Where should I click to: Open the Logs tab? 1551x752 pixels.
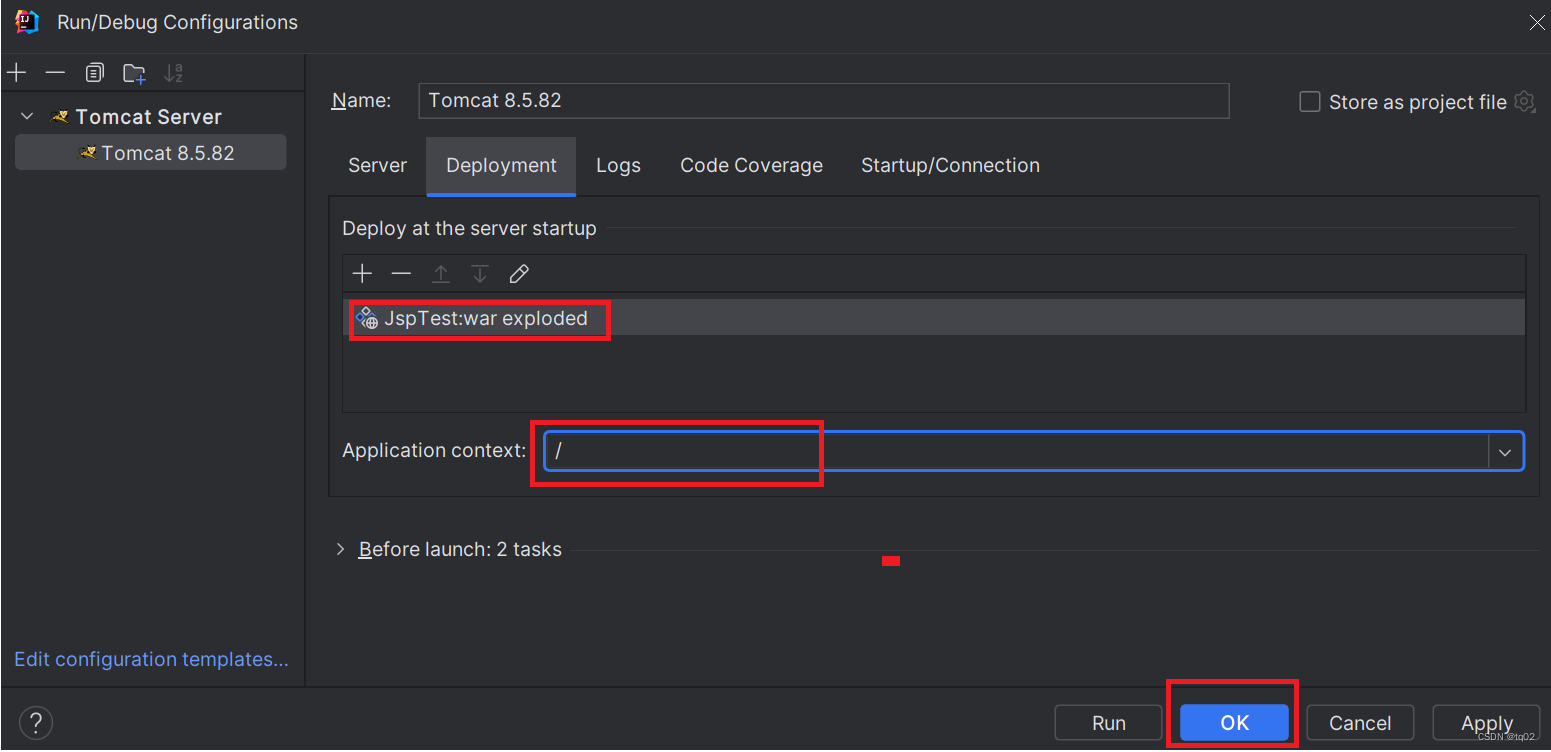click(x=618, y=166)
